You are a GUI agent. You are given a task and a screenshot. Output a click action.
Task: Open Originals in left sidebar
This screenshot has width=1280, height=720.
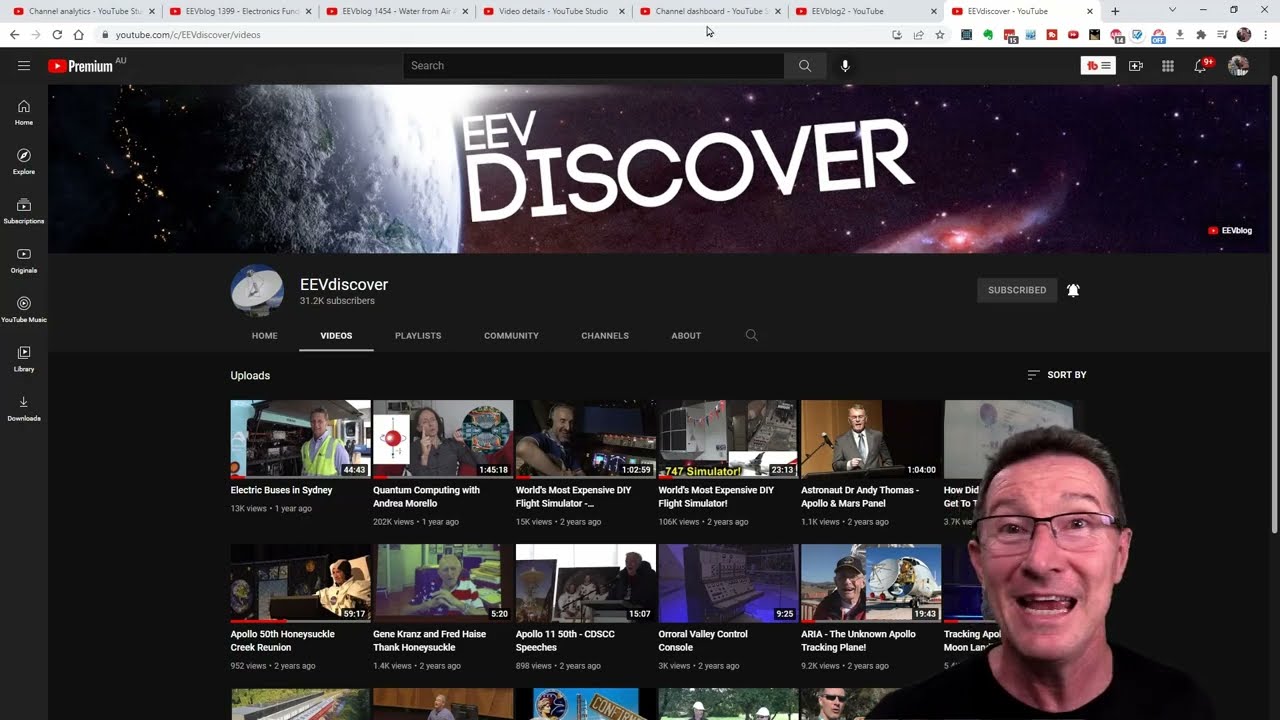pos(24,260)
